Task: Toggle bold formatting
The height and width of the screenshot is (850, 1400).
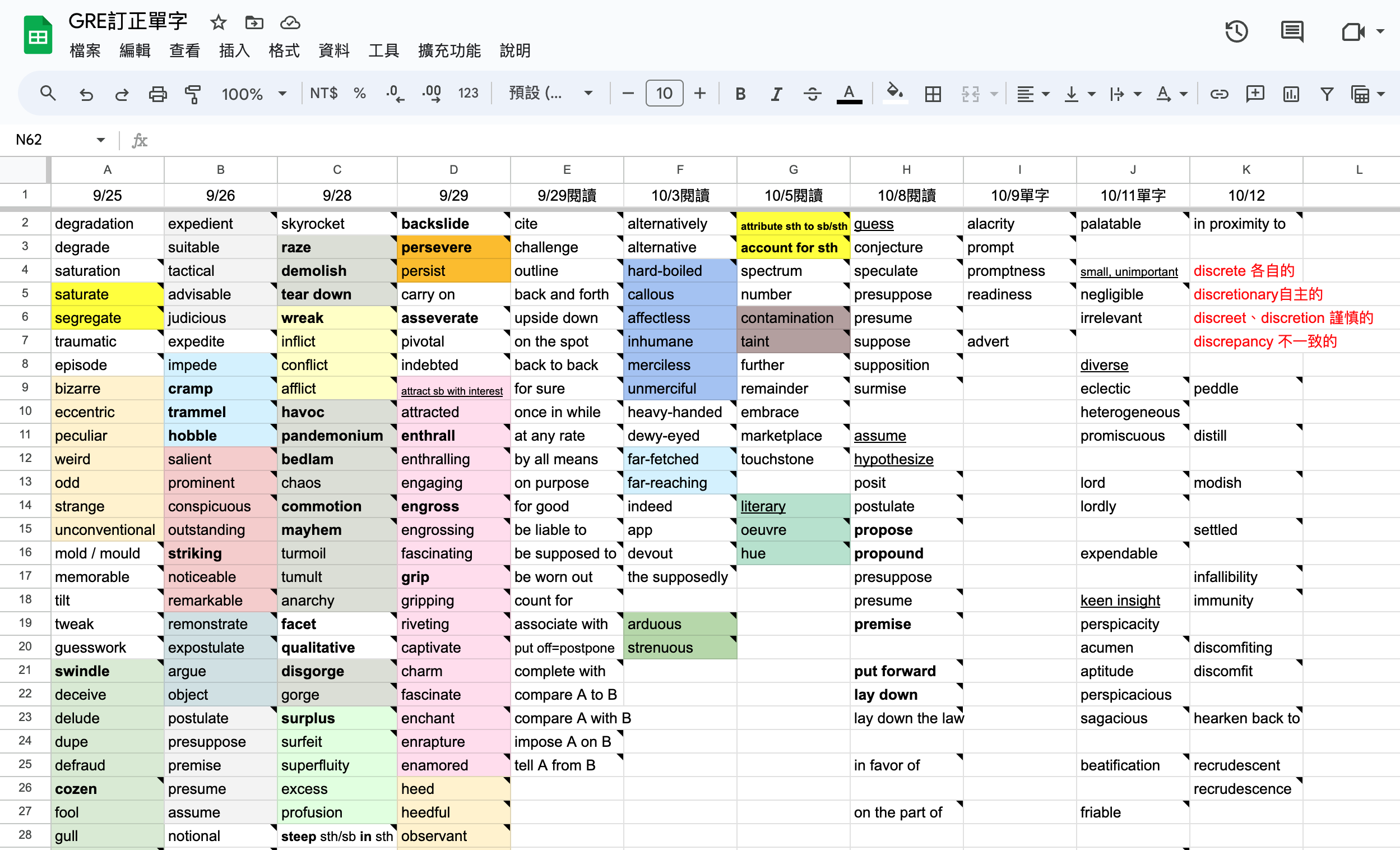Action: tap(740, 94)
